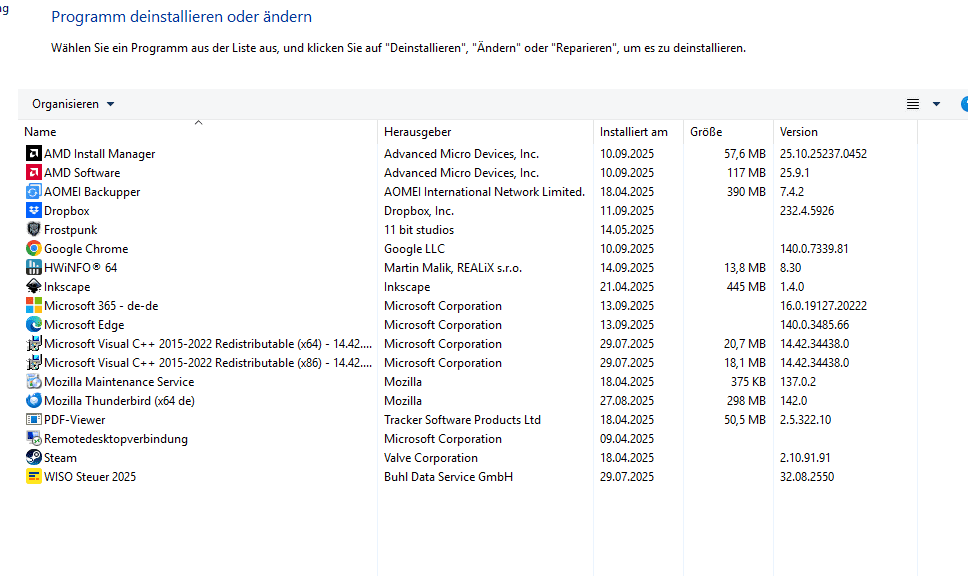The width and height of the screenshot is (968, 576).
Task: Click the Microsoft 365 icon
Action: point(33,306)
